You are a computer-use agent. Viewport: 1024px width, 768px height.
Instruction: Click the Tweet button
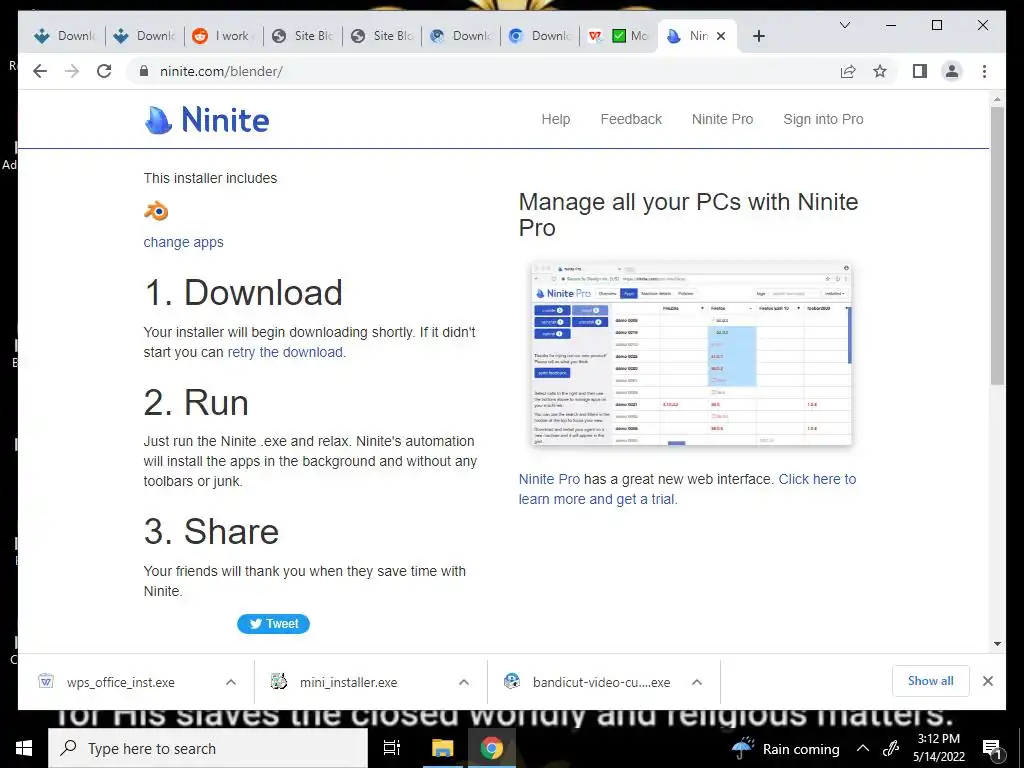[273, 624]
